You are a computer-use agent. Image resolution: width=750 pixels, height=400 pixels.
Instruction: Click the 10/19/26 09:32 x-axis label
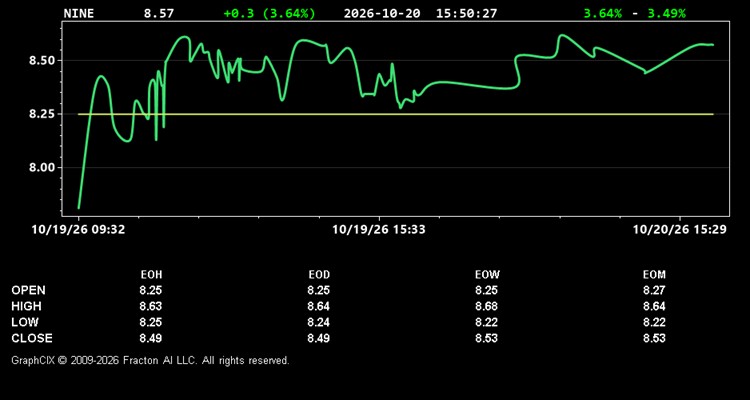(x=78, y=230)
